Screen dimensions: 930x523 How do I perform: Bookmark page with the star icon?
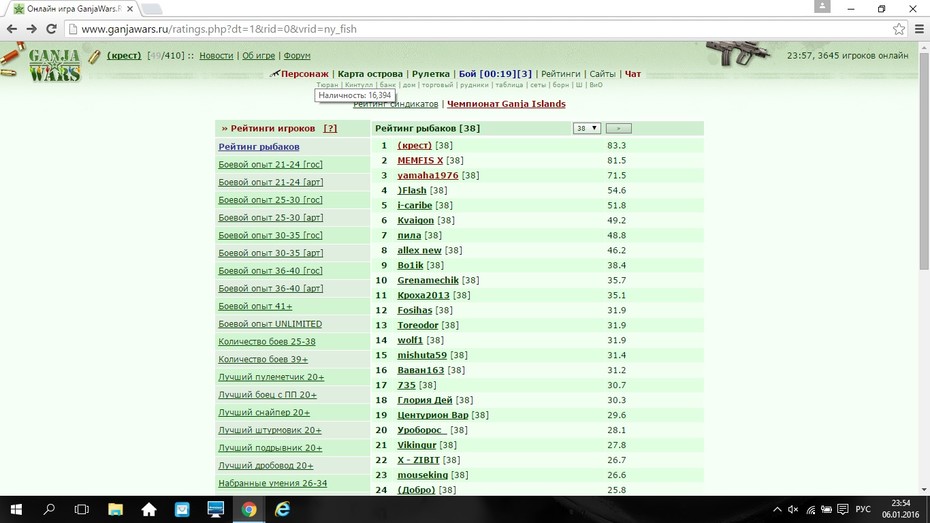[899, 28]
